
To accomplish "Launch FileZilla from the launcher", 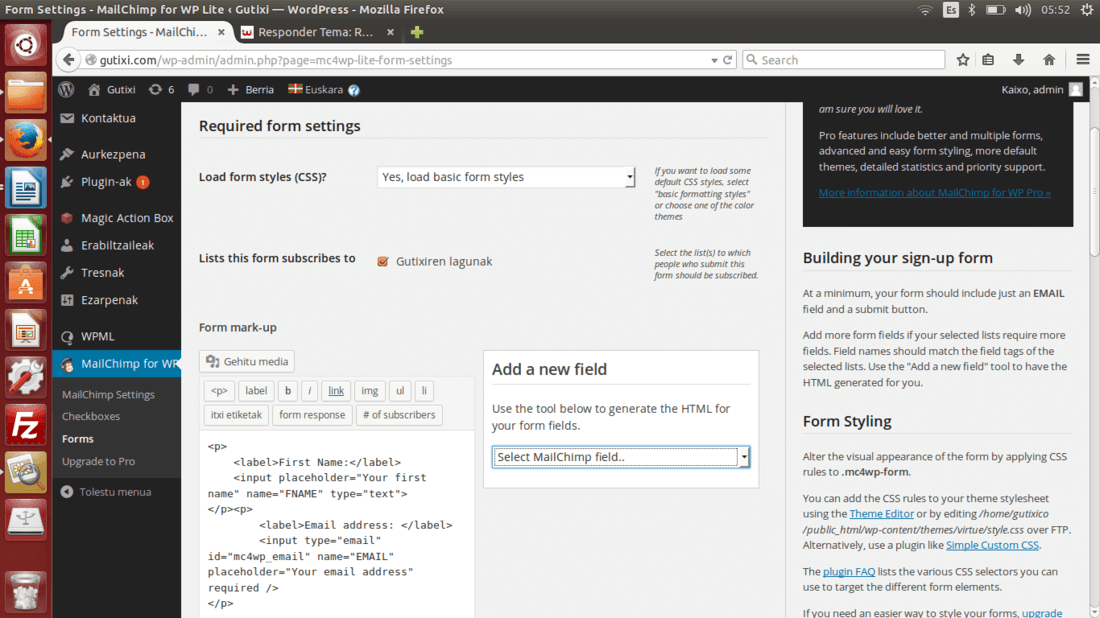I will point(25,425).
